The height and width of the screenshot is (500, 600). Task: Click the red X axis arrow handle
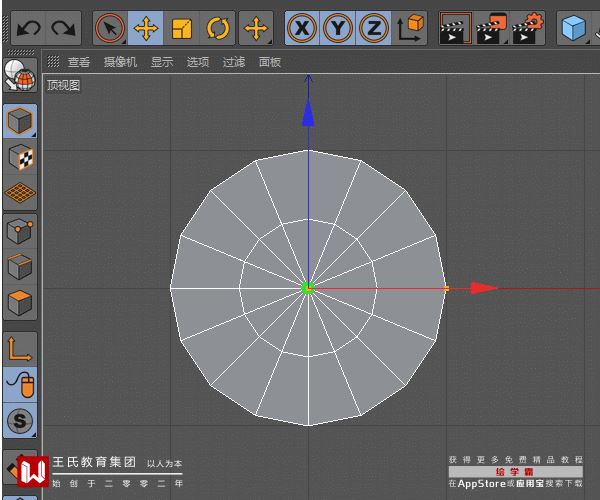click(x=484, y=288)
